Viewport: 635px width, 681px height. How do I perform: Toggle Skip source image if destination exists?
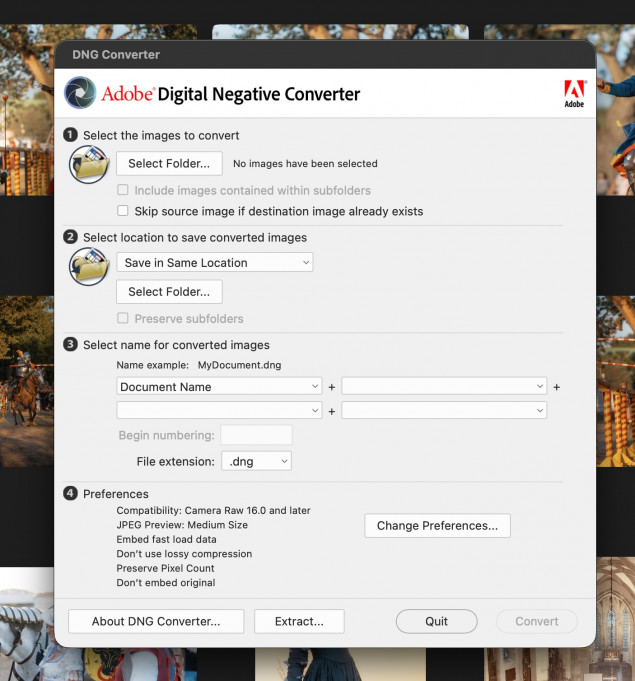pyautogui.click(x=123, y=211)
